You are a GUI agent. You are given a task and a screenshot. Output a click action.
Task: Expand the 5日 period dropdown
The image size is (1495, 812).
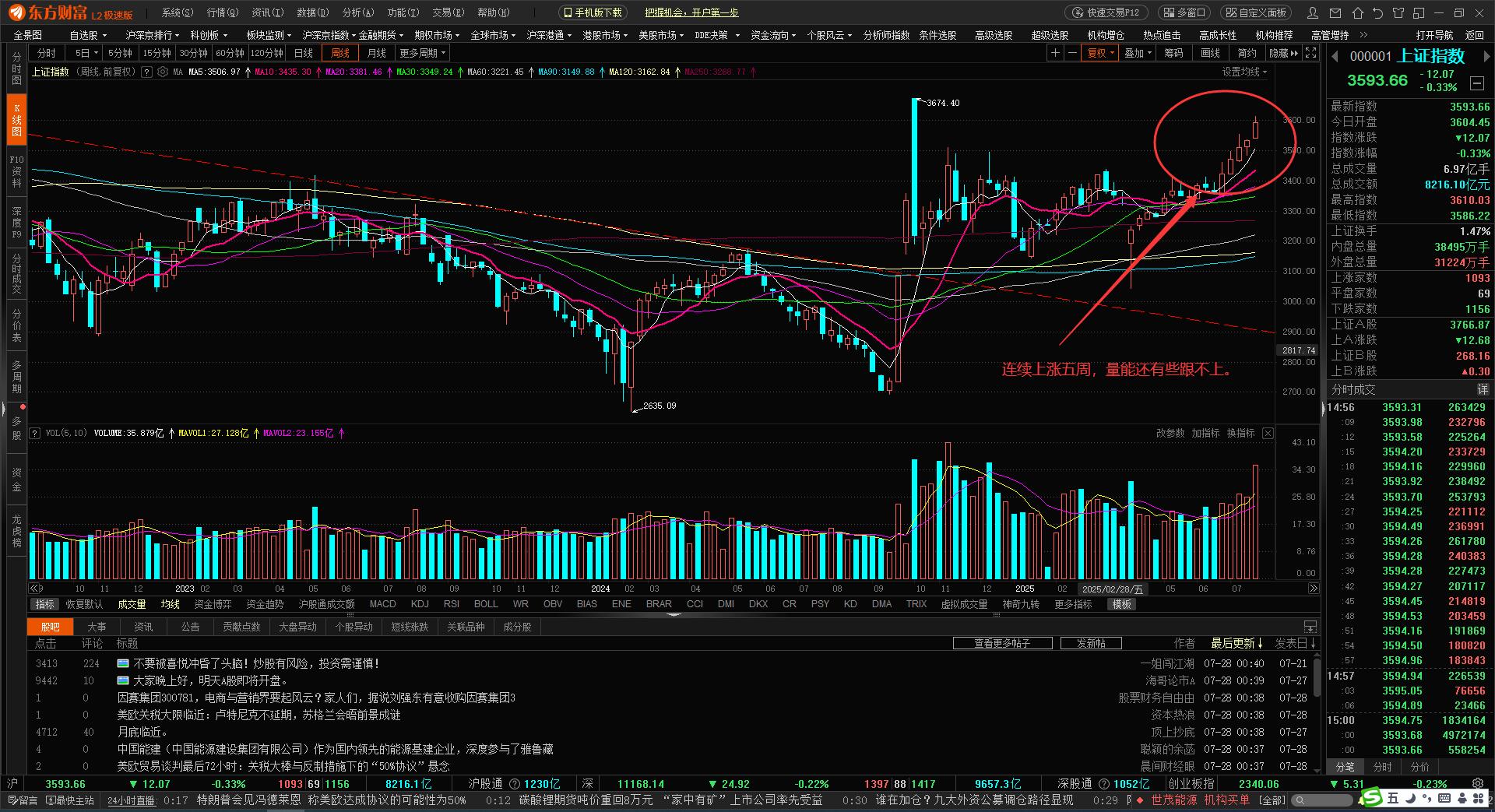86,53
